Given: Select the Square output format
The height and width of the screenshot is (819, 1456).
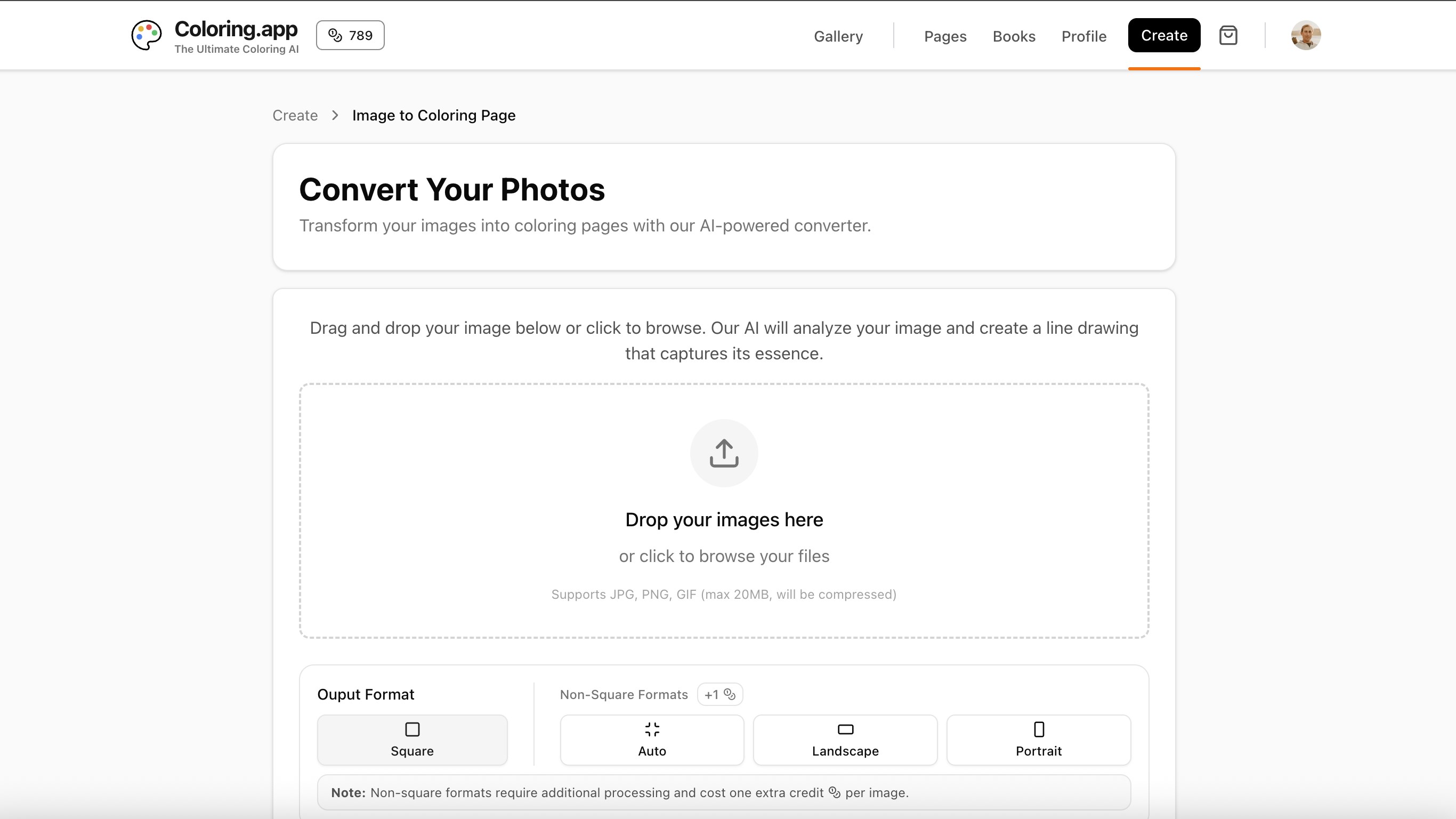Looking at the screenshot, I should [412, 740].
